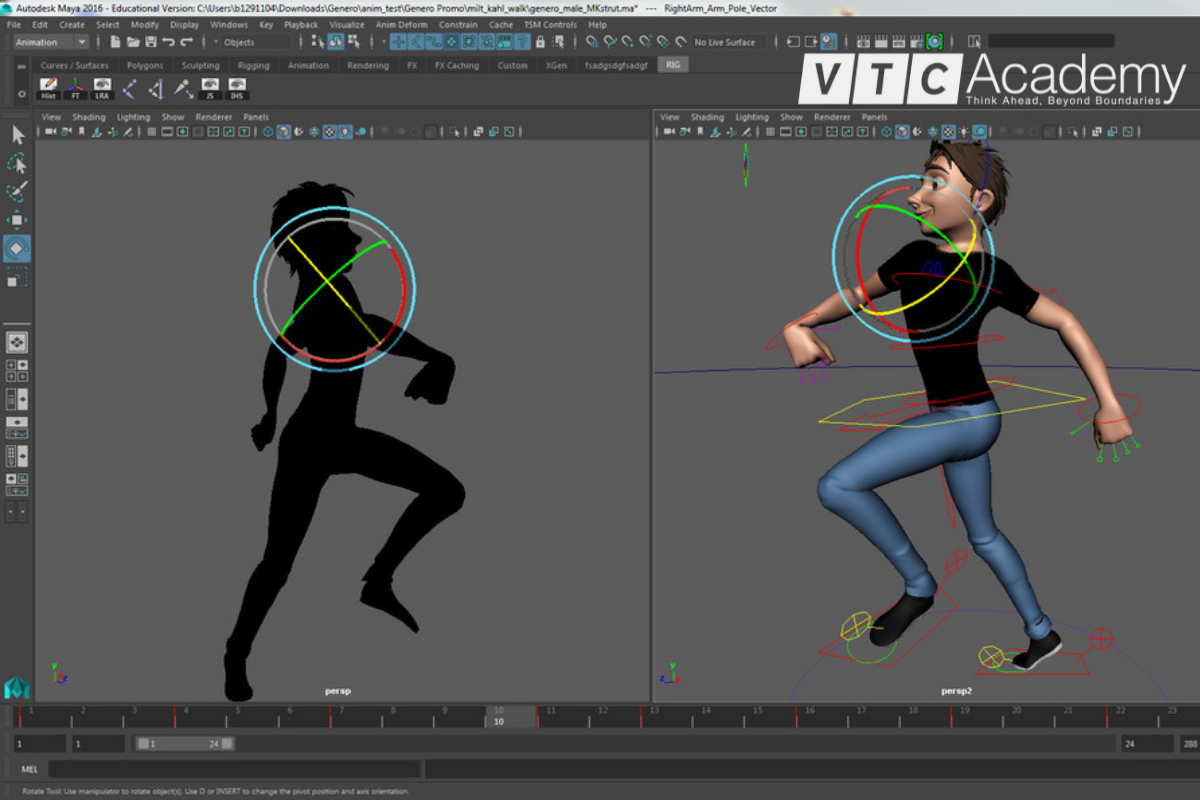Switch to the Polygons shelf tab
The image size is (1200, 800).
tap(144, 64)
